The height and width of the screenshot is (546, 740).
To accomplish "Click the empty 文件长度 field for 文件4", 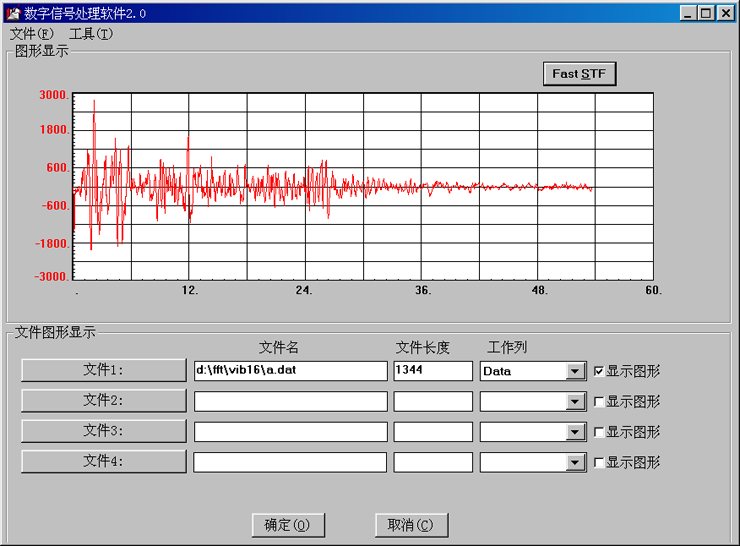I will click(433, 462).
